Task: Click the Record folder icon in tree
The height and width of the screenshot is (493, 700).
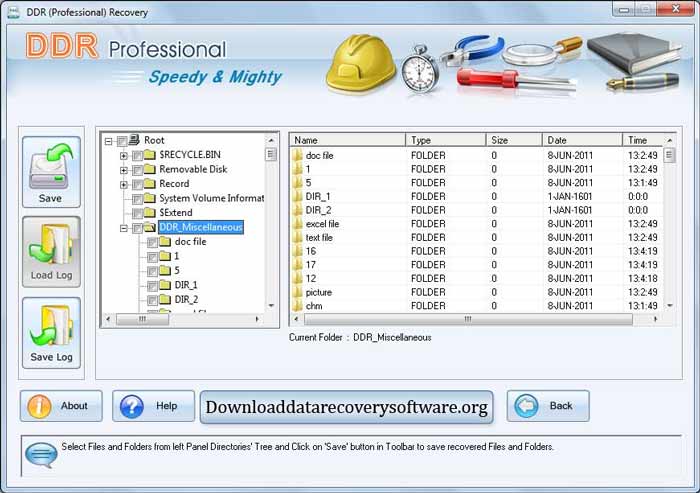Action: point(150,184)
